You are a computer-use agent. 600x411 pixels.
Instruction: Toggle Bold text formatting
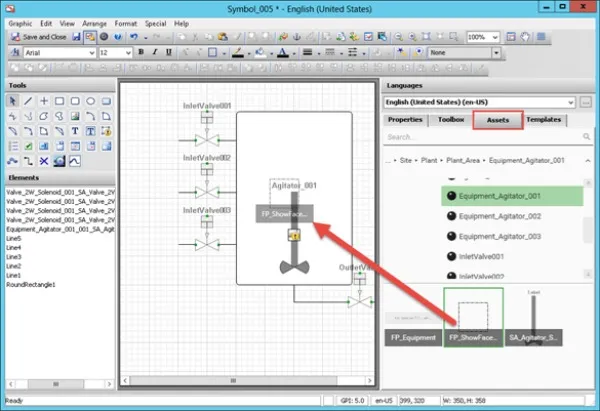[x=143, y=52]
